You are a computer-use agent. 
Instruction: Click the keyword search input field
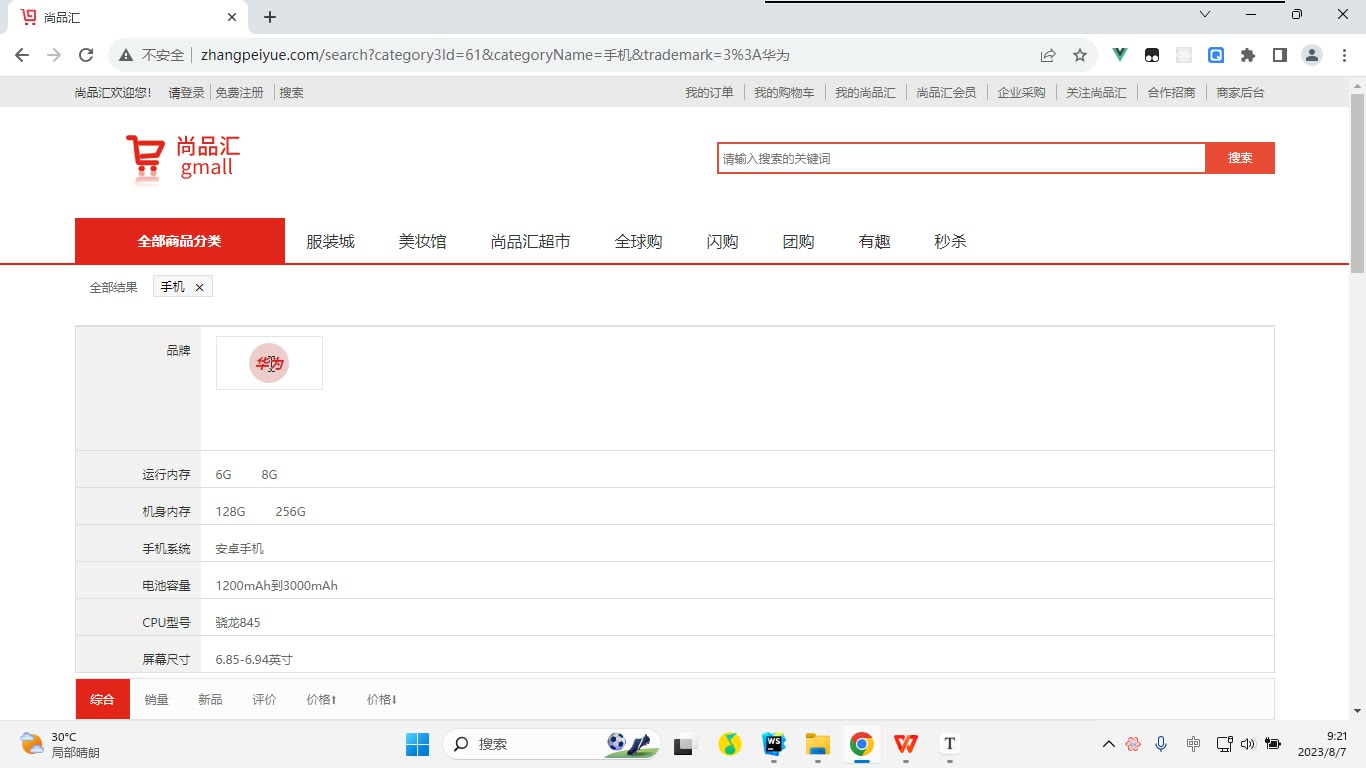(961, 158)
